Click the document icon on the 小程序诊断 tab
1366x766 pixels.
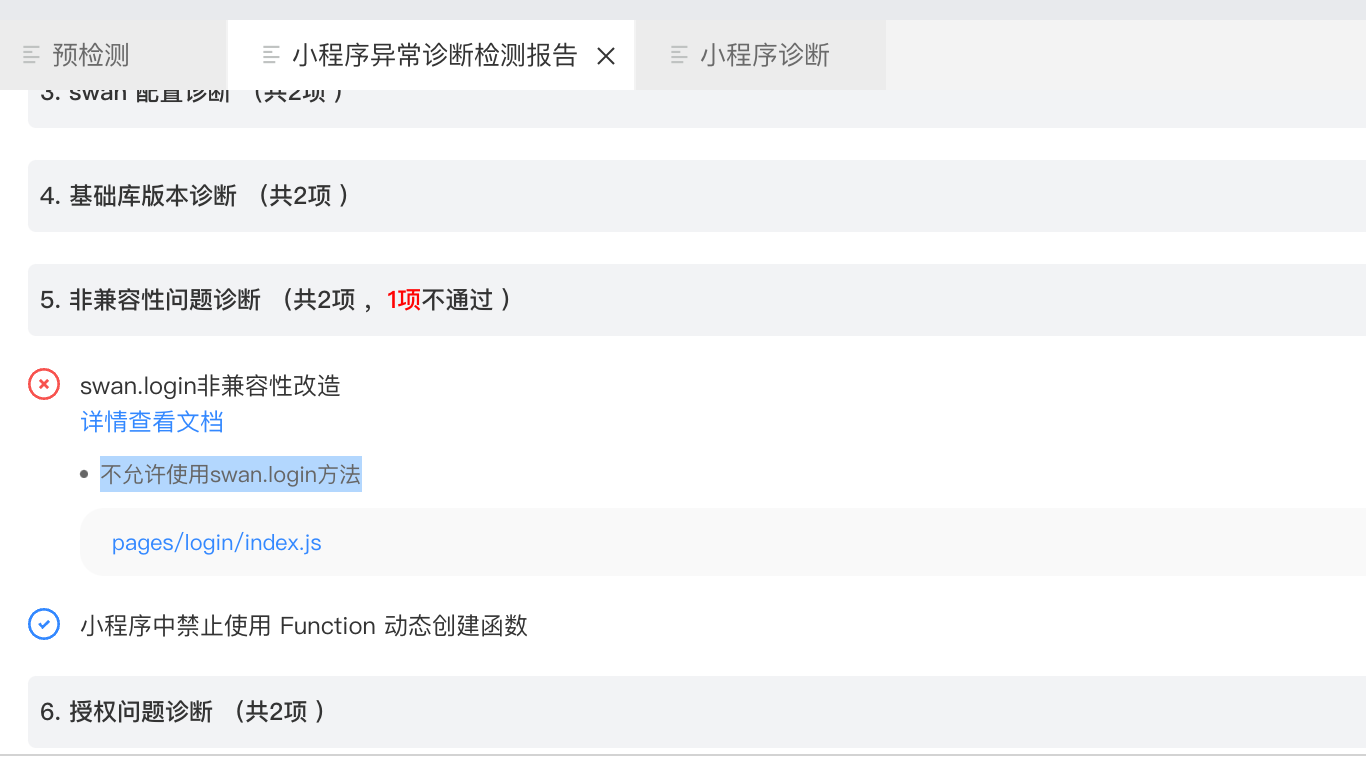pyautogui.click(x=681, y=55)
